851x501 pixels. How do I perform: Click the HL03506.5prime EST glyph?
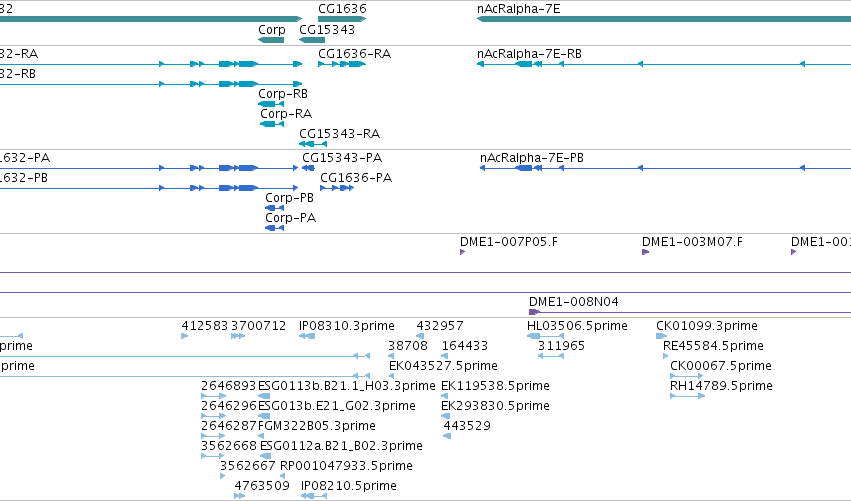coord(545,336)
